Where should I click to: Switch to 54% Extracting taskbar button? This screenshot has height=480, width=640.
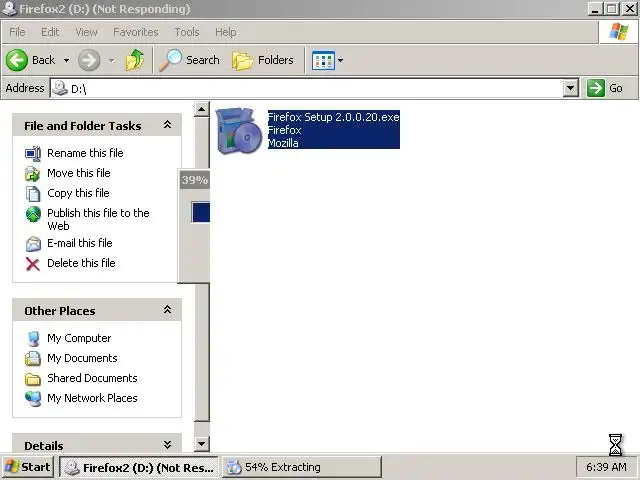(302, 467)
